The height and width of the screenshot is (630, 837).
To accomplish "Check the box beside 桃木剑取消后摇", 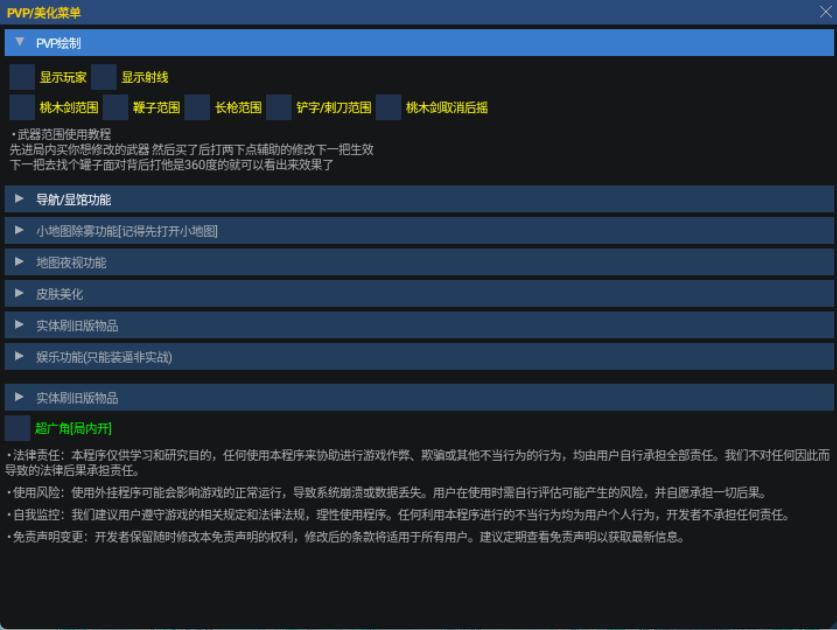I will [388, 107].
